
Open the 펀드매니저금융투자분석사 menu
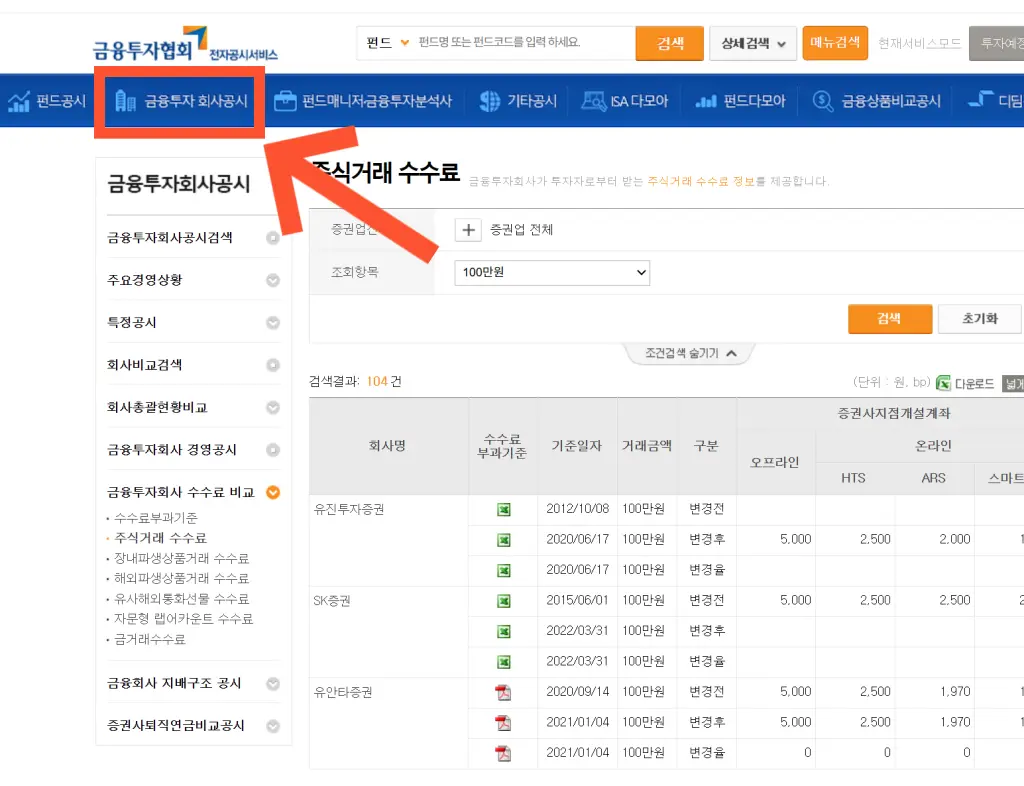coord(362,101)
